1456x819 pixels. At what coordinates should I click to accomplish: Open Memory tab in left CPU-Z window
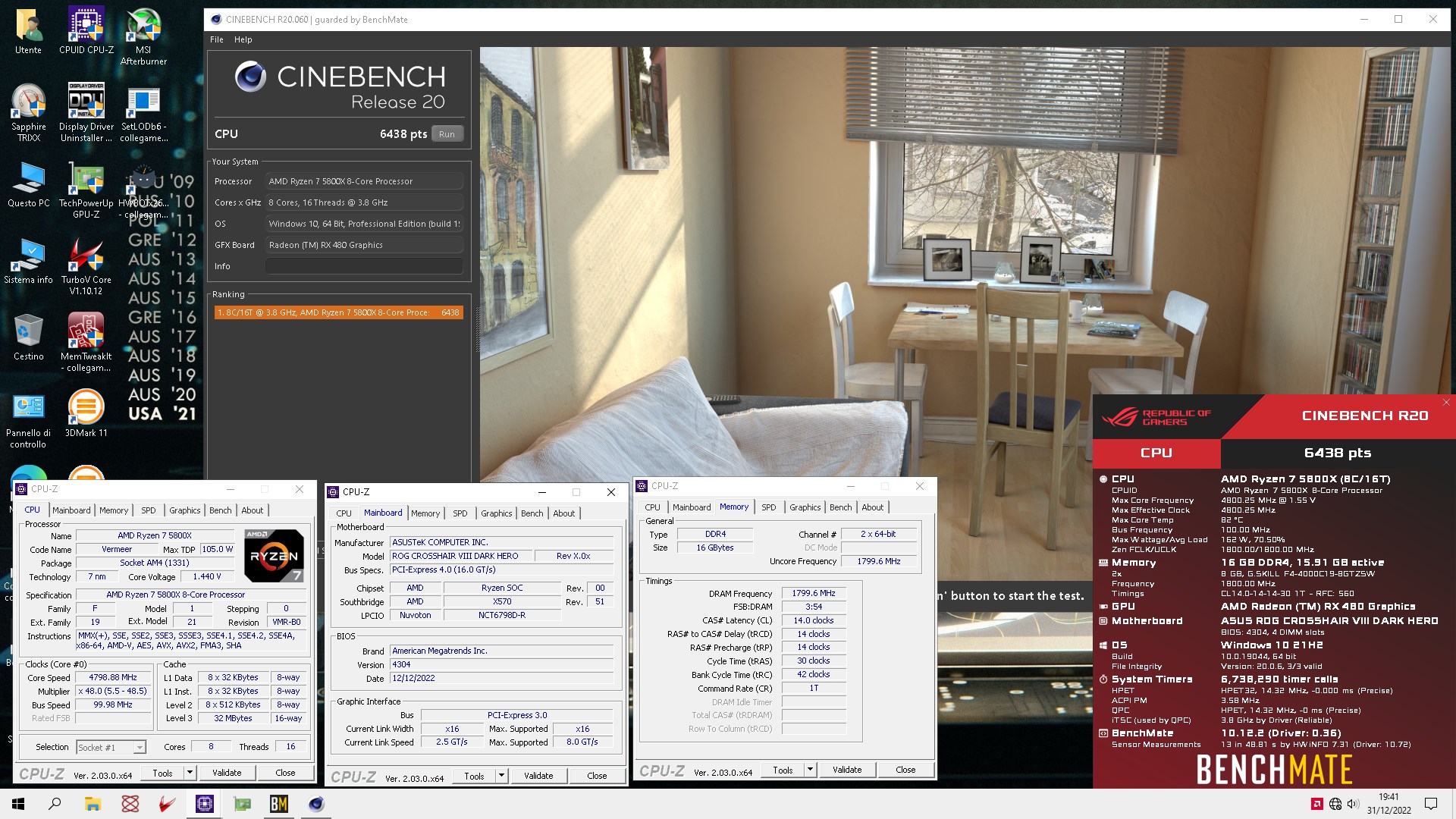tap(114, 510)
